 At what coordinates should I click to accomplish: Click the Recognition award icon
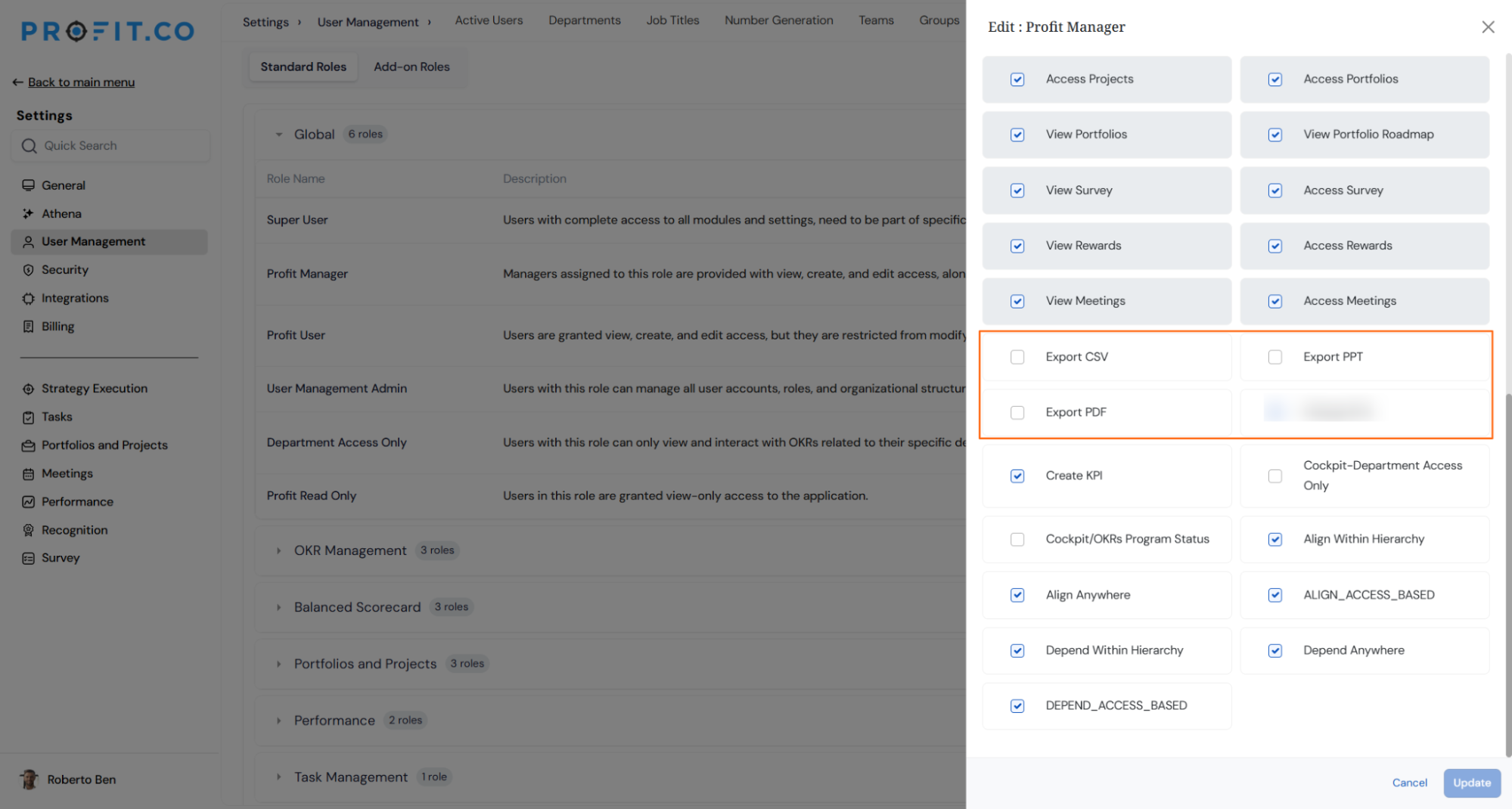(28, 530)
